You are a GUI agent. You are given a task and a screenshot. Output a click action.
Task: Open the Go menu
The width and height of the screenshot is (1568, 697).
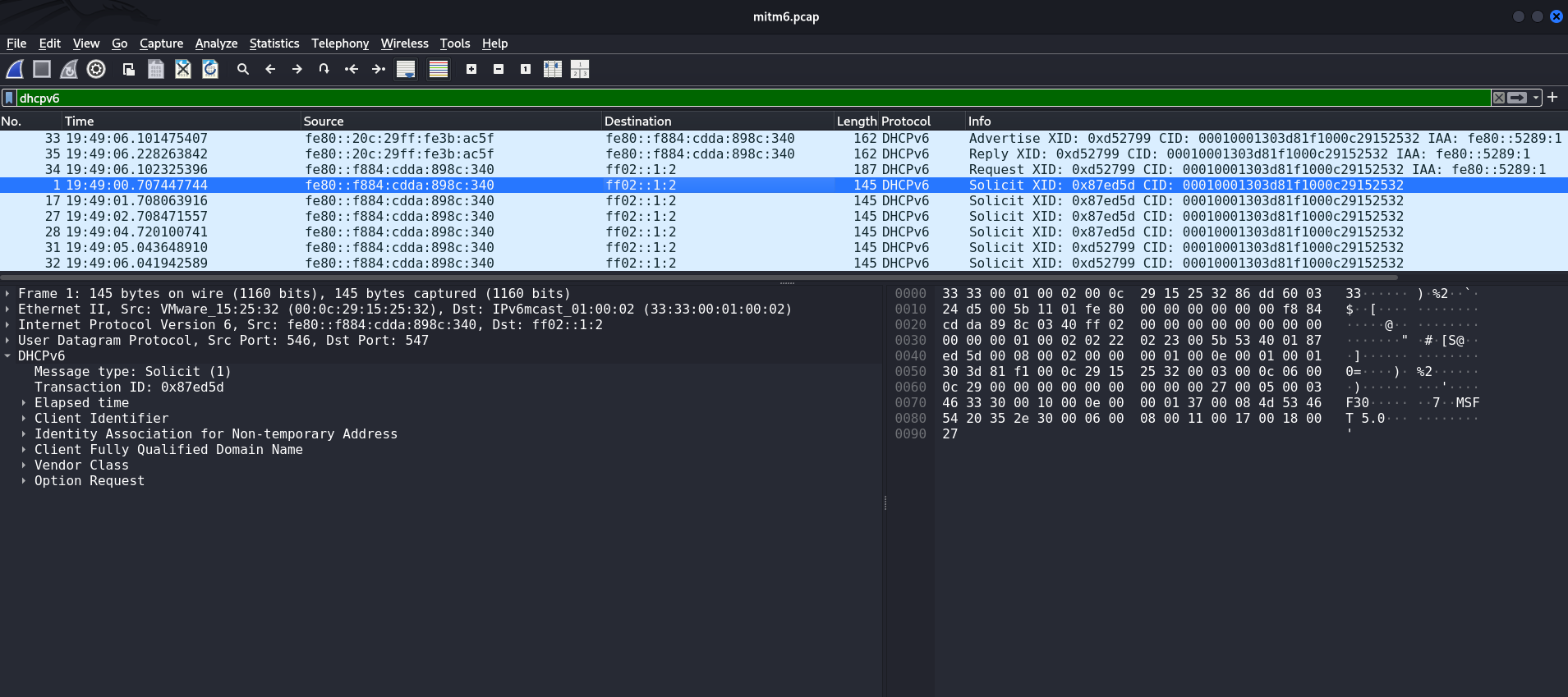point(120,44)
